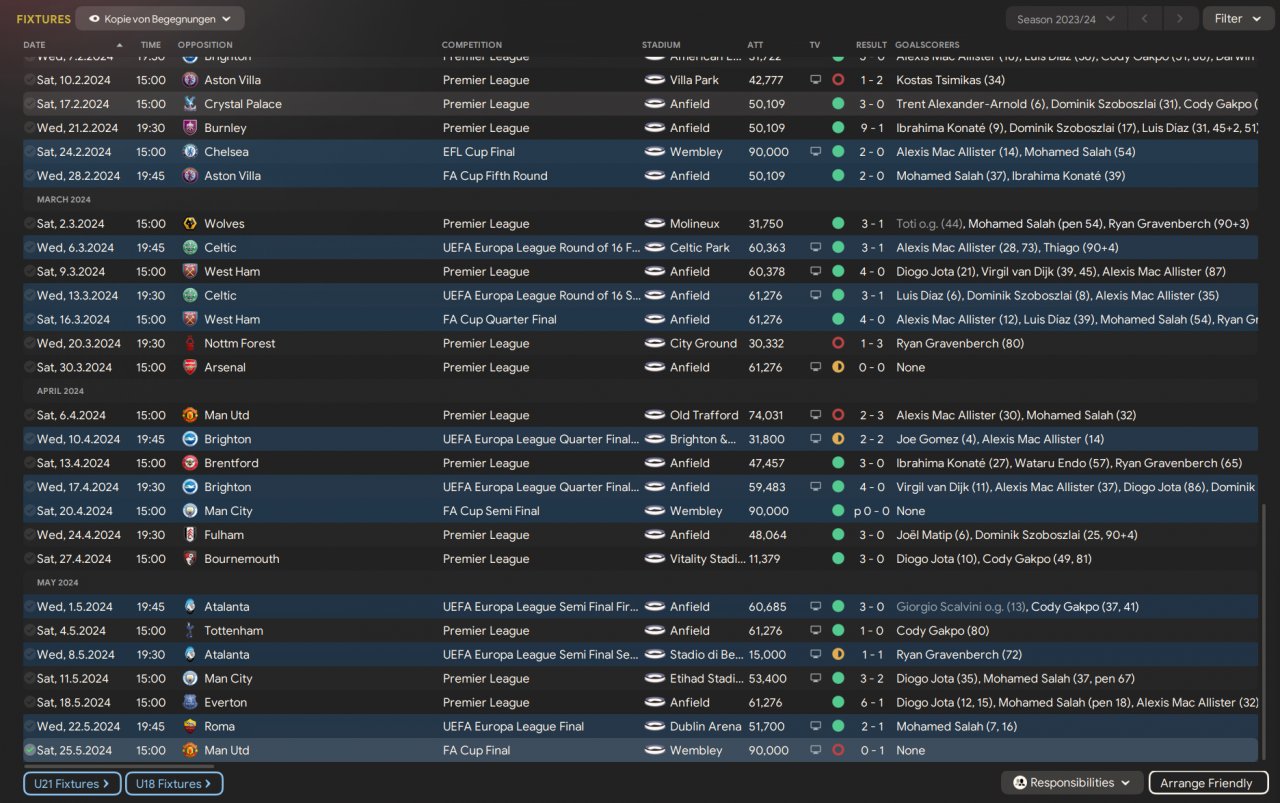Open the Tottenham opposition link

click(x=234, y=631)
